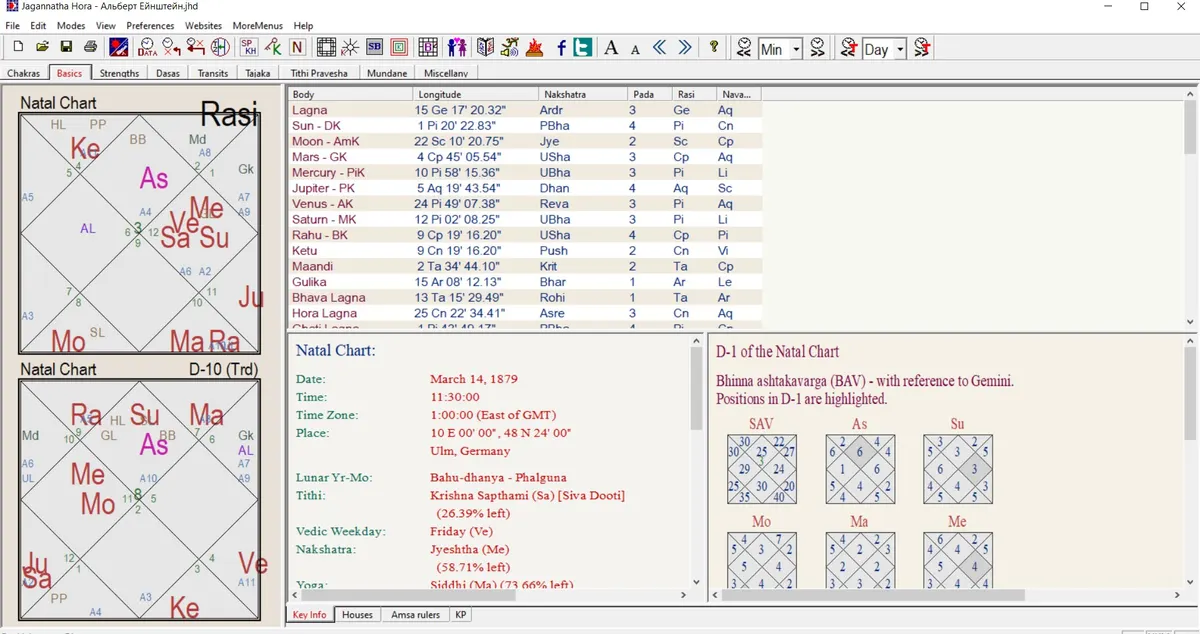
Task: Click the Body column header
Action: pos(350,94)
